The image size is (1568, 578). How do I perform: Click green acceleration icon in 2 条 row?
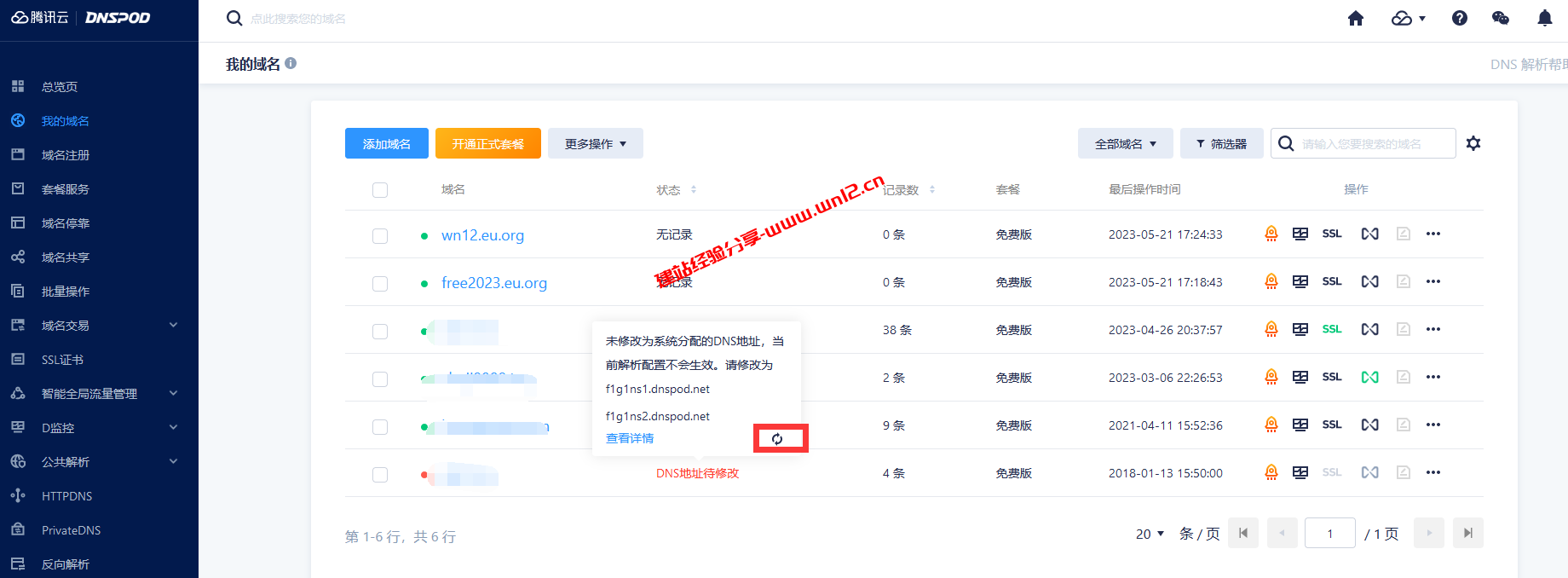1369,377
